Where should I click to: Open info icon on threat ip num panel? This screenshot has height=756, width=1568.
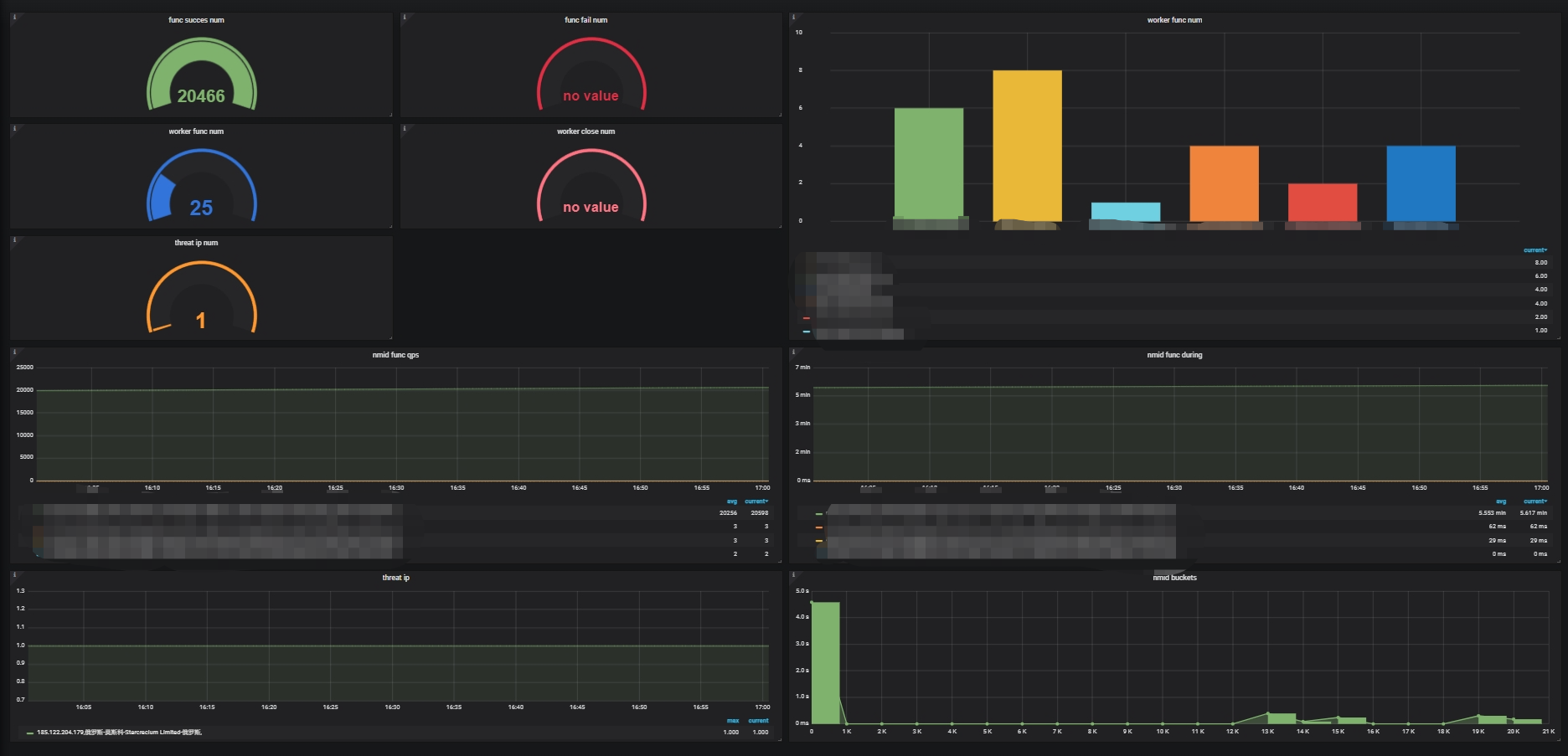click(x=14, y=239)
